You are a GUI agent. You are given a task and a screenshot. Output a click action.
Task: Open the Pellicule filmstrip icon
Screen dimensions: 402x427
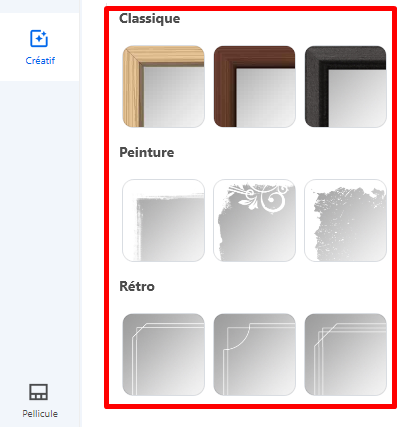tap(39, 392)
